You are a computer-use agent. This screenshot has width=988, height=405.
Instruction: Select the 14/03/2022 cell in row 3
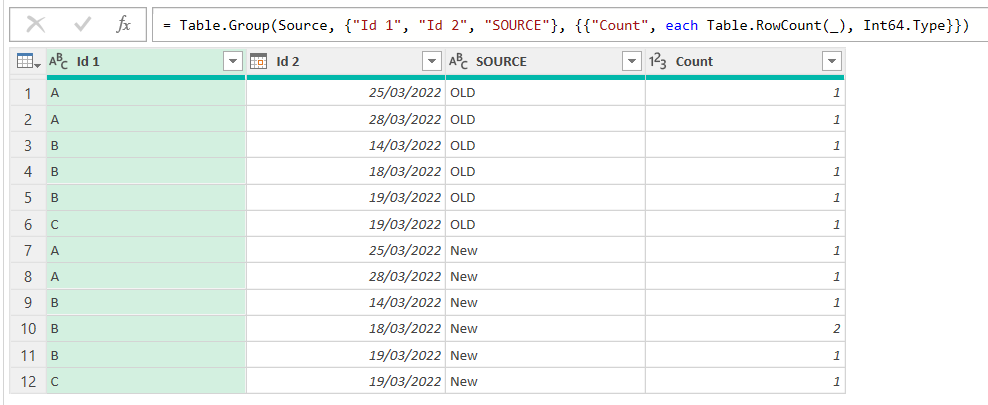pos(345,146)
